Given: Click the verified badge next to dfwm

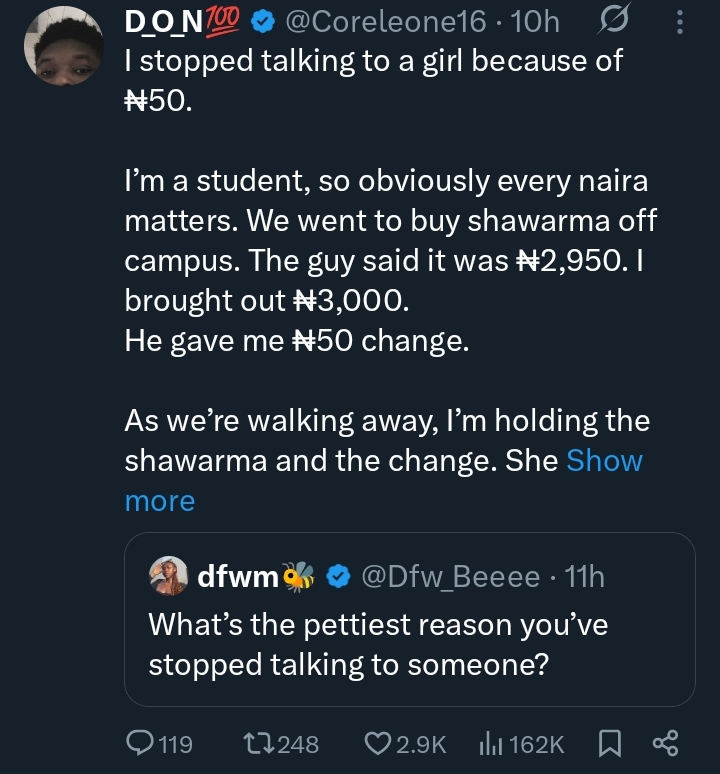Looking at the screenshot, I should [x=338, y=576].
